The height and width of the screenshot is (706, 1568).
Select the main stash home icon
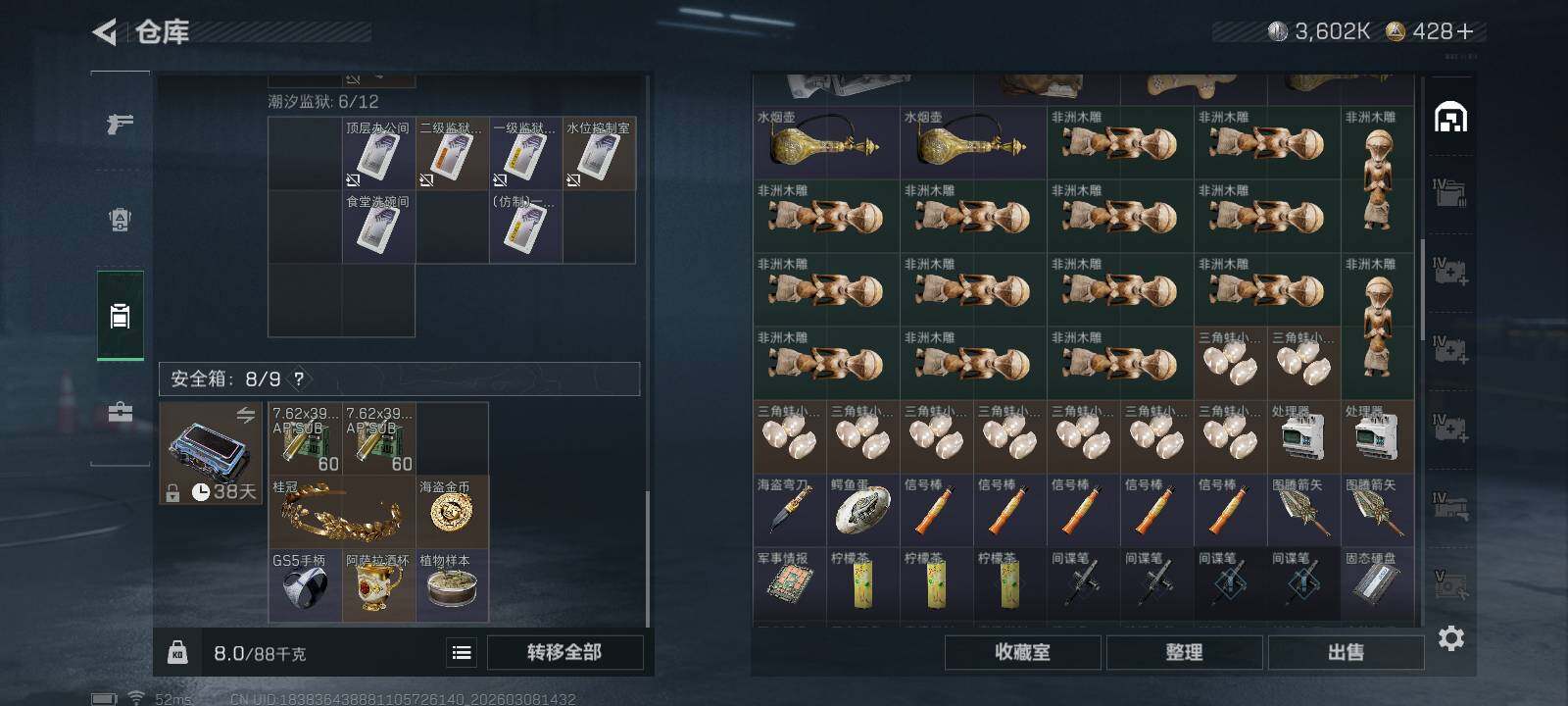click(1450, 118)
